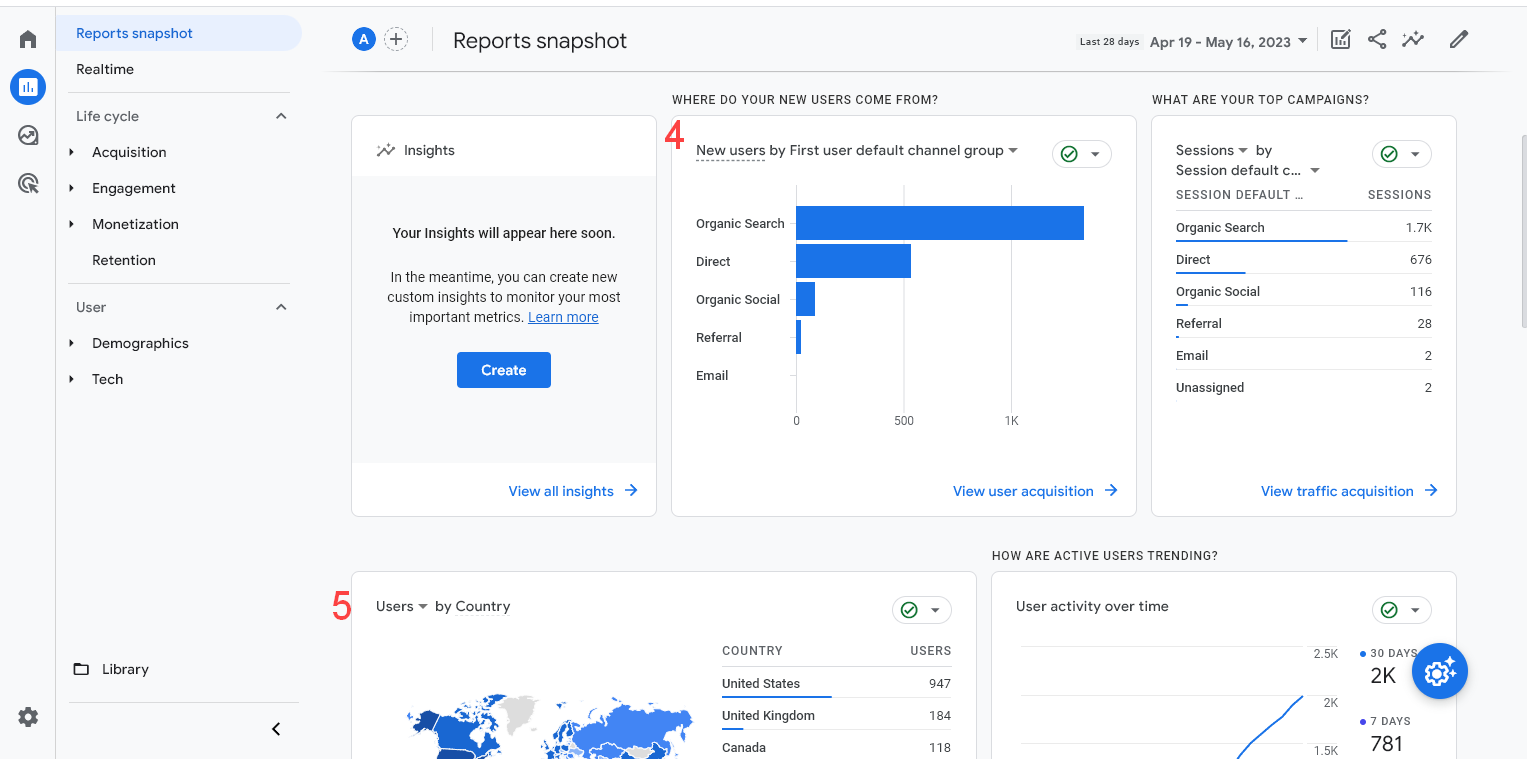Screen dimensions: 1527x759
Task: Toggle the data quality checkmark on new users chart
Action: pyautogui.click(x=1070, y=154)
